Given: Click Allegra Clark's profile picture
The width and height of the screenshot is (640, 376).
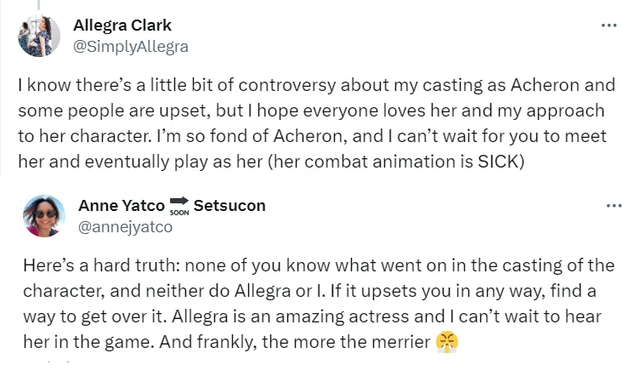Looking at the screenshot, I should click(39, 36).
